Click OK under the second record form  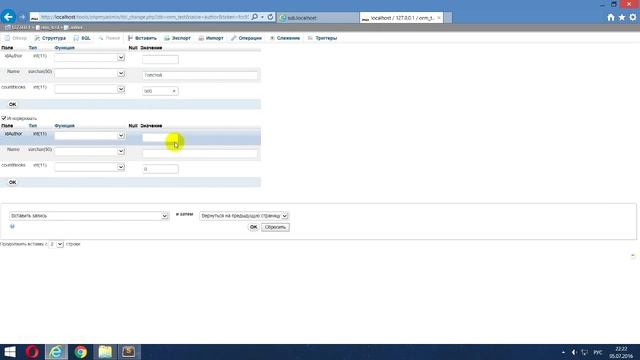[12, 182]
